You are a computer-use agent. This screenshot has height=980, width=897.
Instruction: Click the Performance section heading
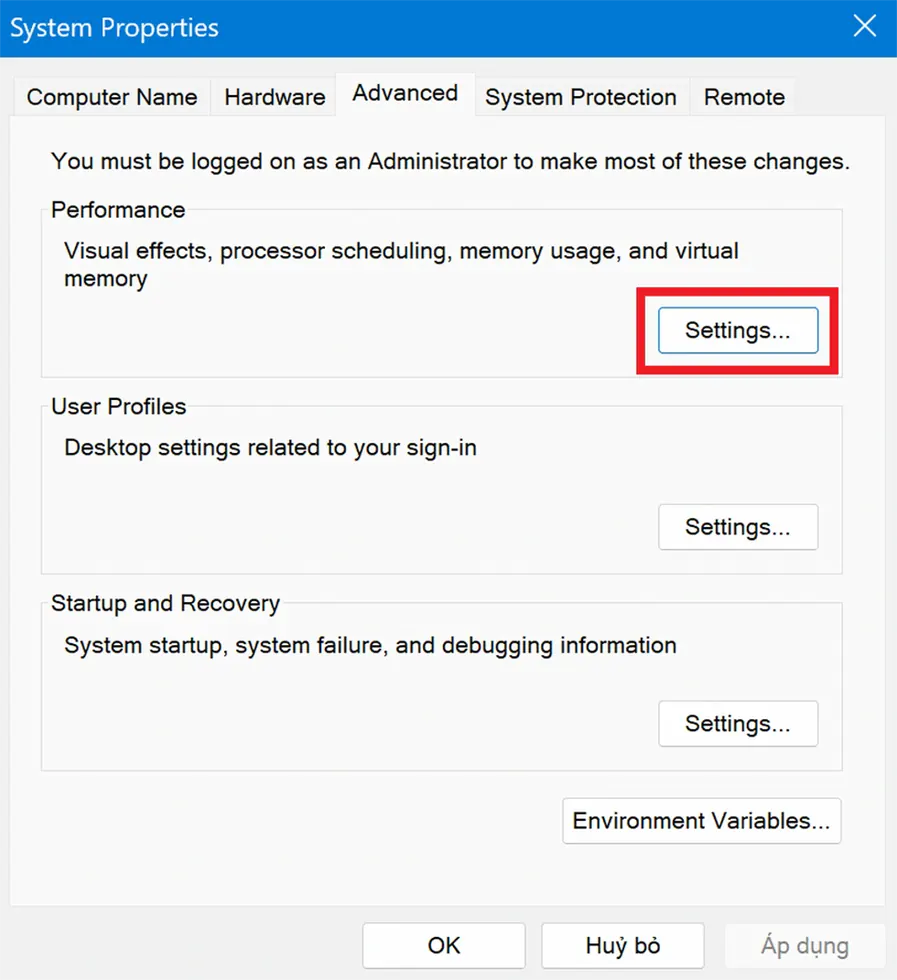(x=117, y=210)
